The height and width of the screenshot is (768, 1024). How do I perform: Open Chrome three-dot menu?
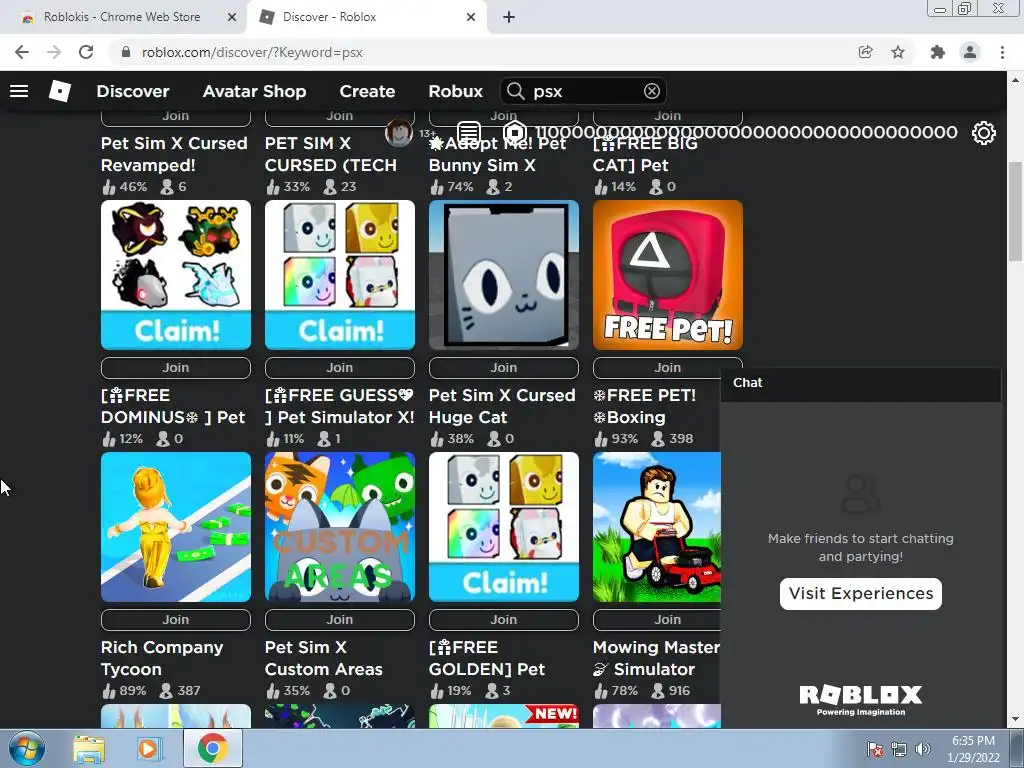click(x=1002, y=52)
